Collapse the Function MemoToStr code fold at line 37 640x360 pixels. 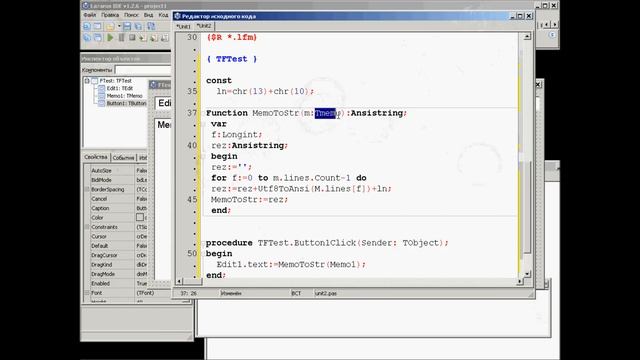(x=203, y=113)
